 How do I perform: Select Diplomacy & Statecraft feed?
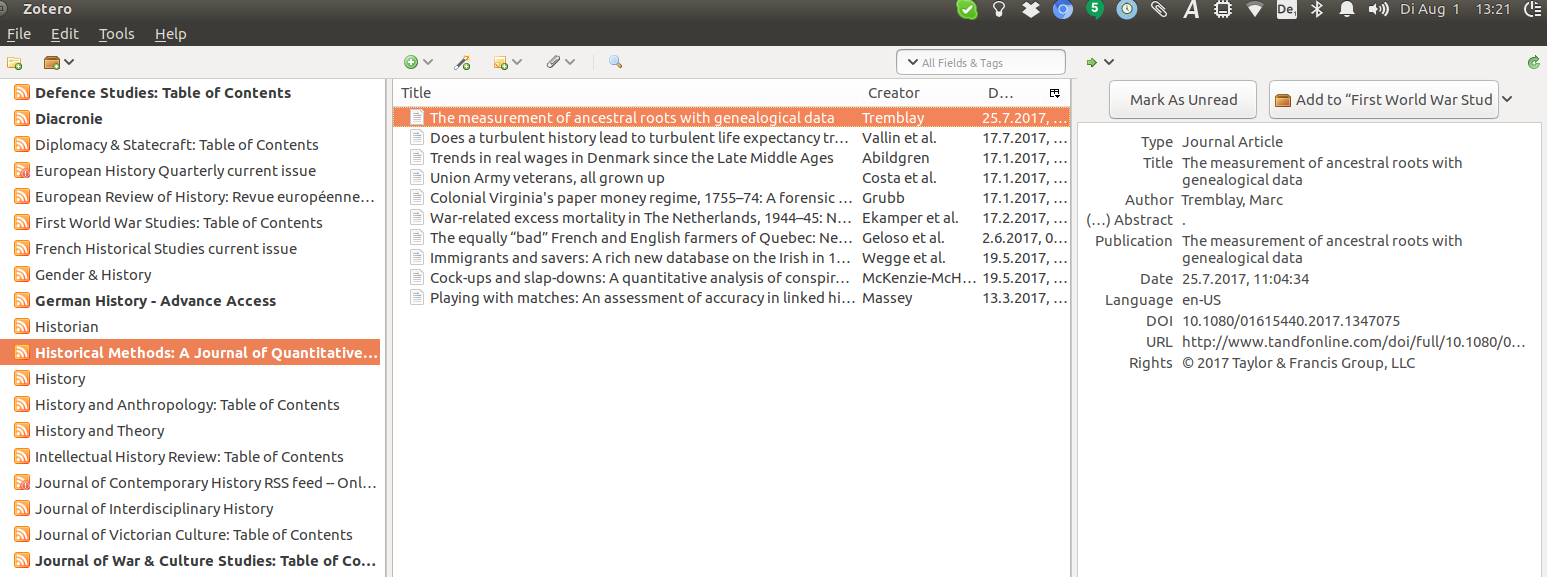[190, 145]
